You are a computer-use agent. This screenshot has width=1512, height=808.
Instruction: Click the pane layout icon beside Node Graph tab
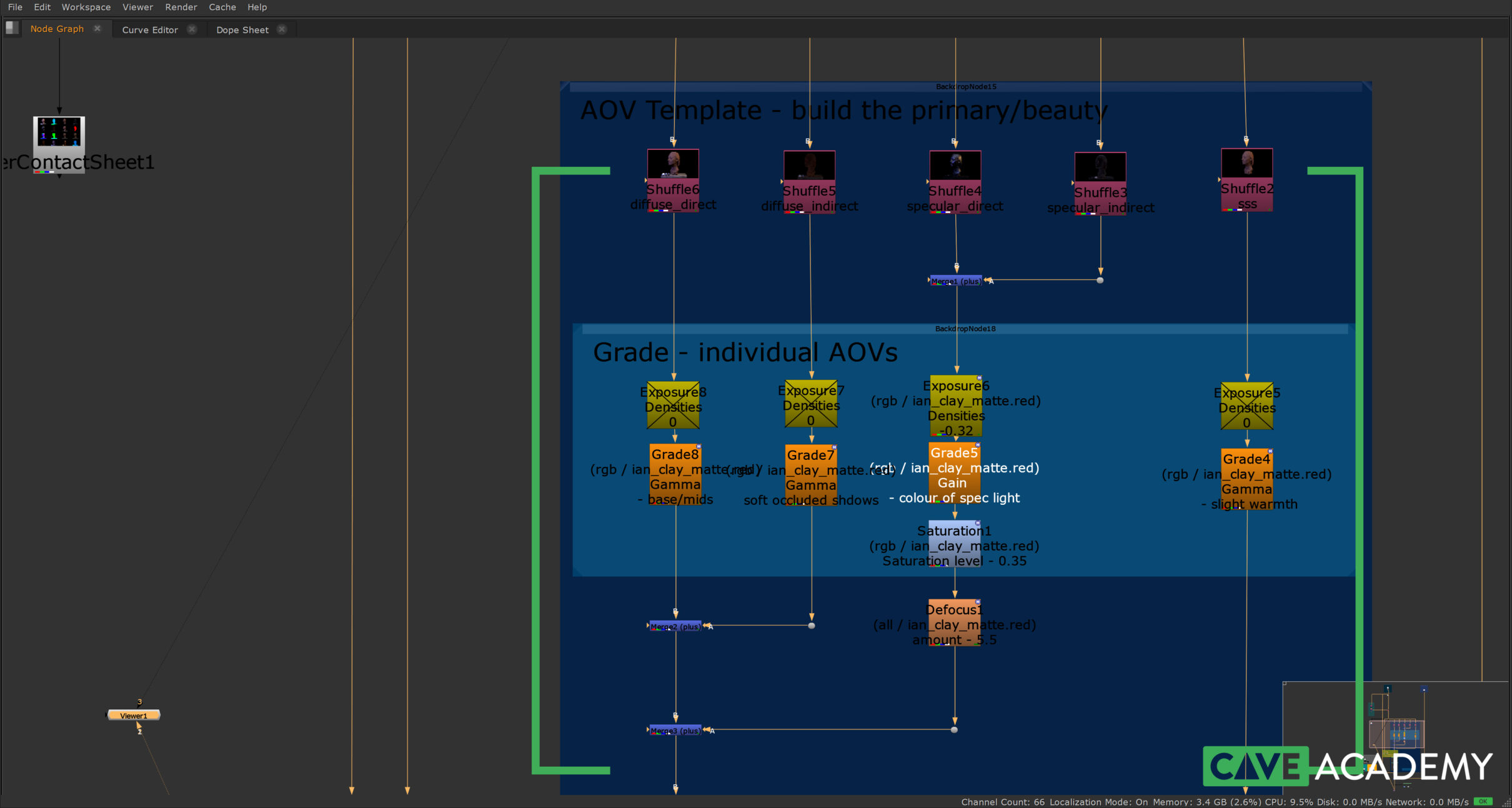[12, 28]
